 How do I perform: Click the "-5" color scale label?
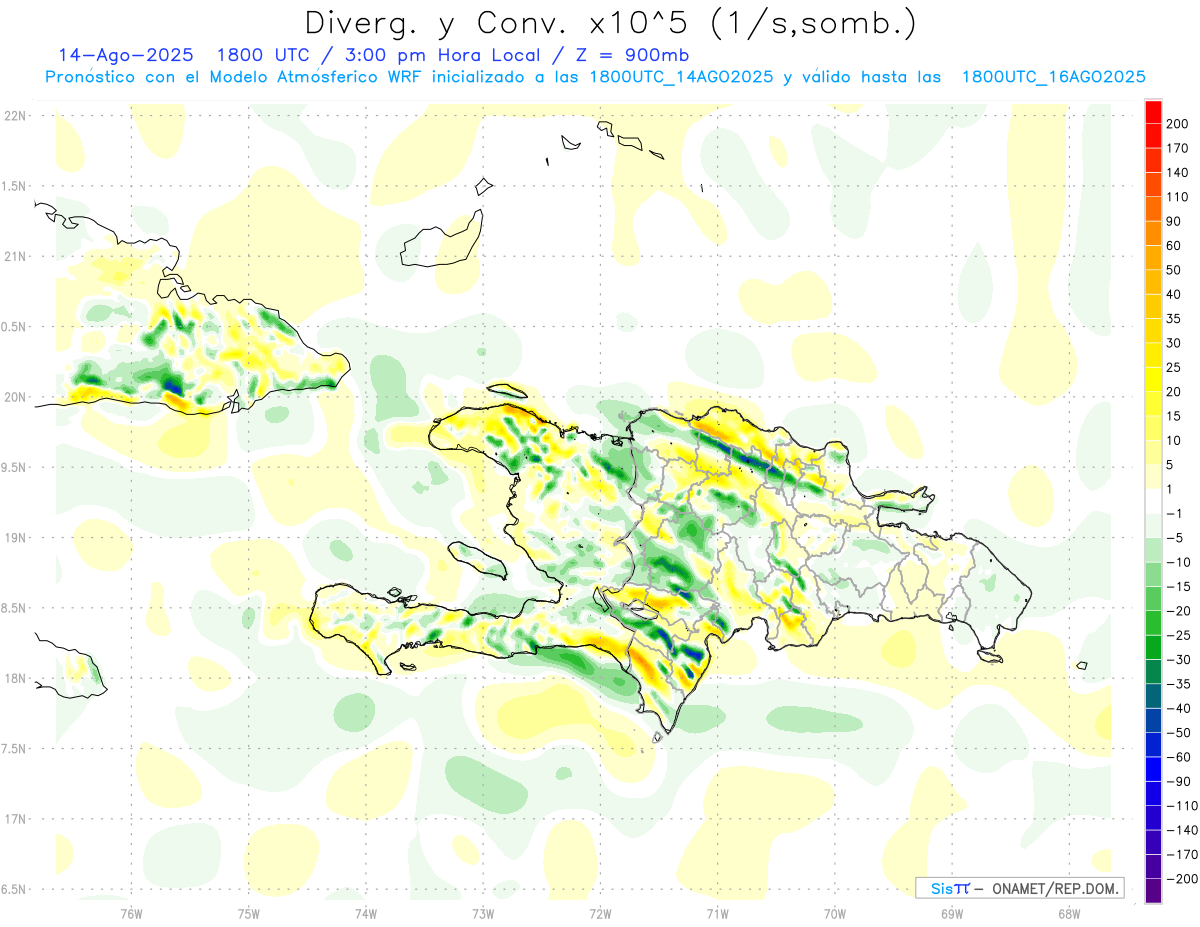point(1177,538)
